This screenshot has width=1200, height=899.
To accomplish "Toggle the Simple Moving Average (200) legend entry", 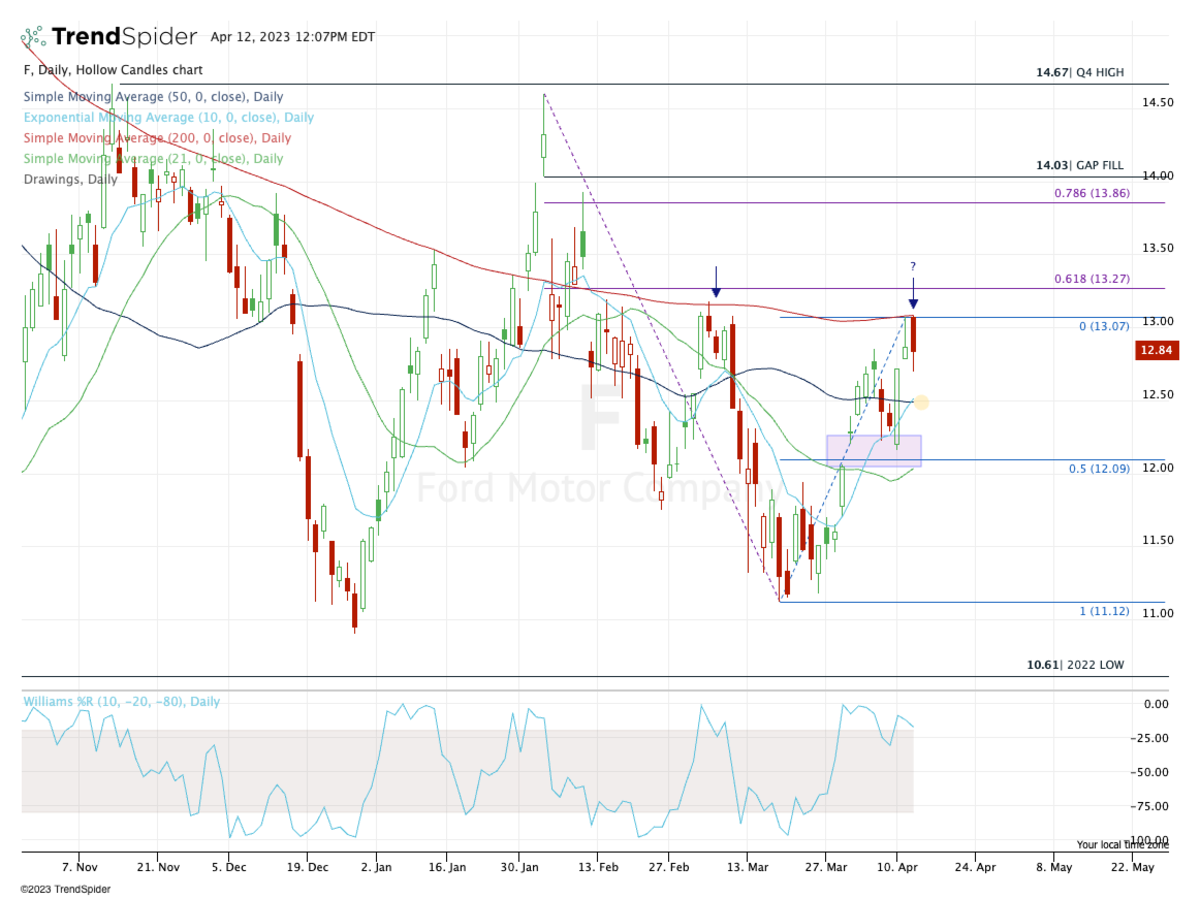I will click(157, 138).
